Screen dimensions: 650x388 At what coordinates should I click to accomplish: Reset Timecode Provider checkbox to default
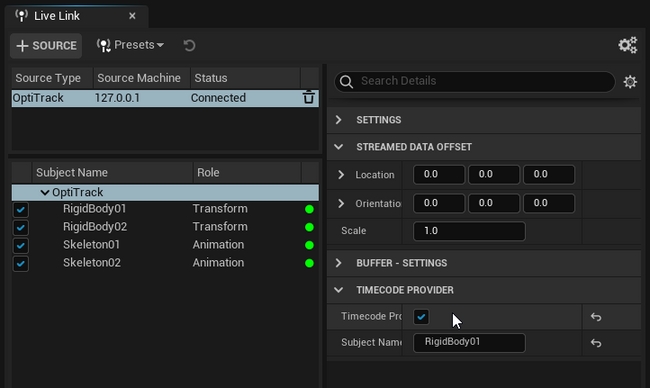[x=596, y=317]
